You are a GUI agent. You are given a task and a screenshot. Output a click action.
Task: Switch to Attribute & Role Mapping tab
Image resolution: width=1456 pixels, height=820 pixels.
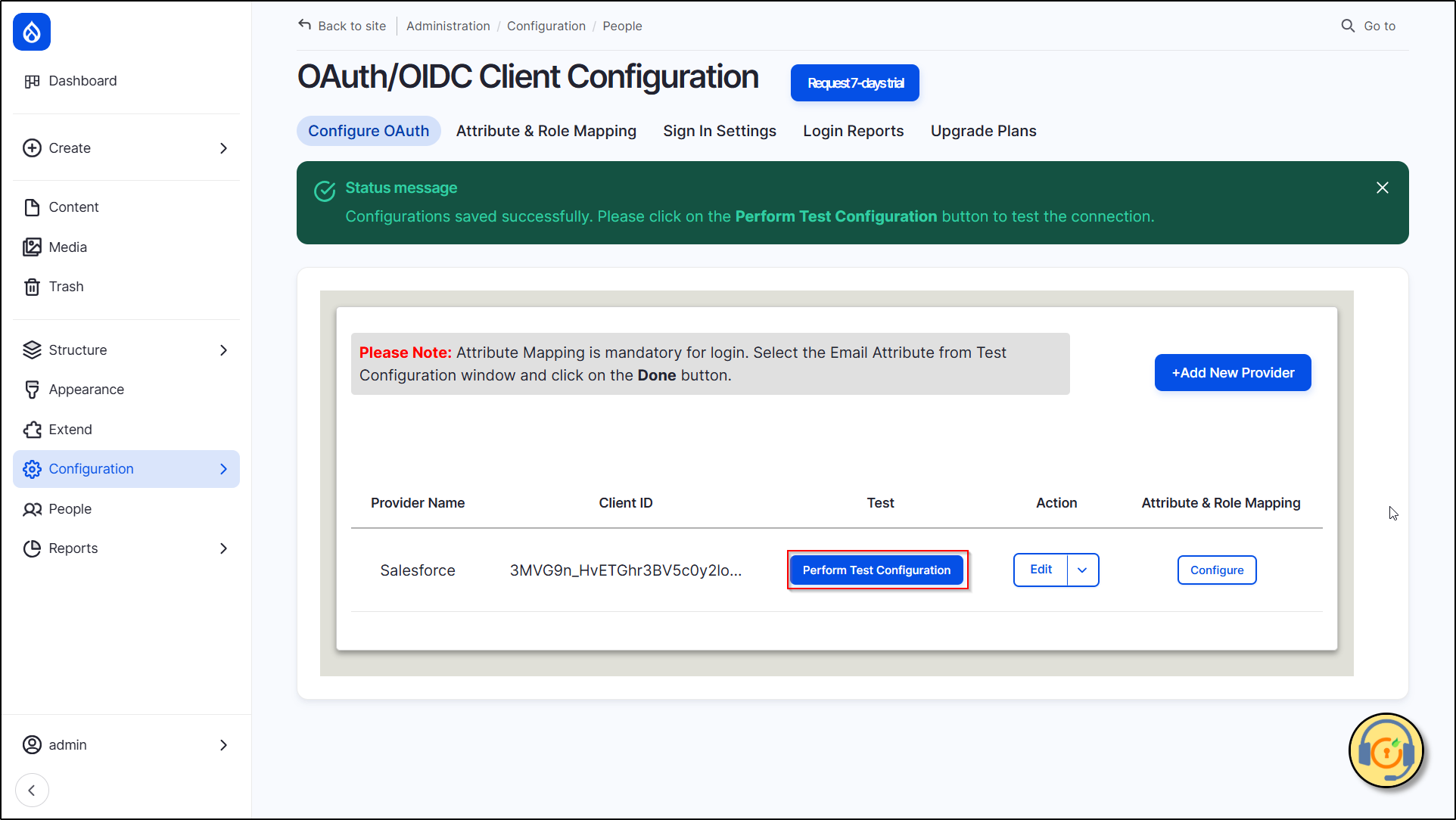point(546,131)
